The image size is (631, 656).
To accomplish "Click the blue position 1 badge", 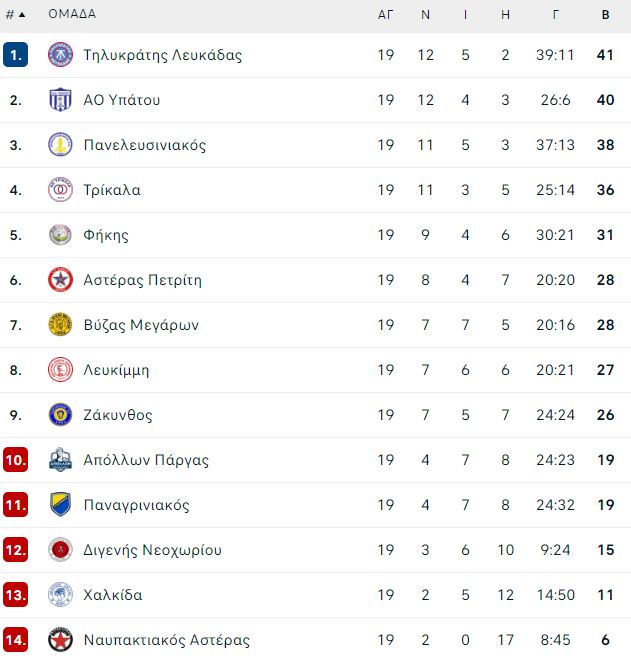I will pyautogui.click(x=15, y=55).
